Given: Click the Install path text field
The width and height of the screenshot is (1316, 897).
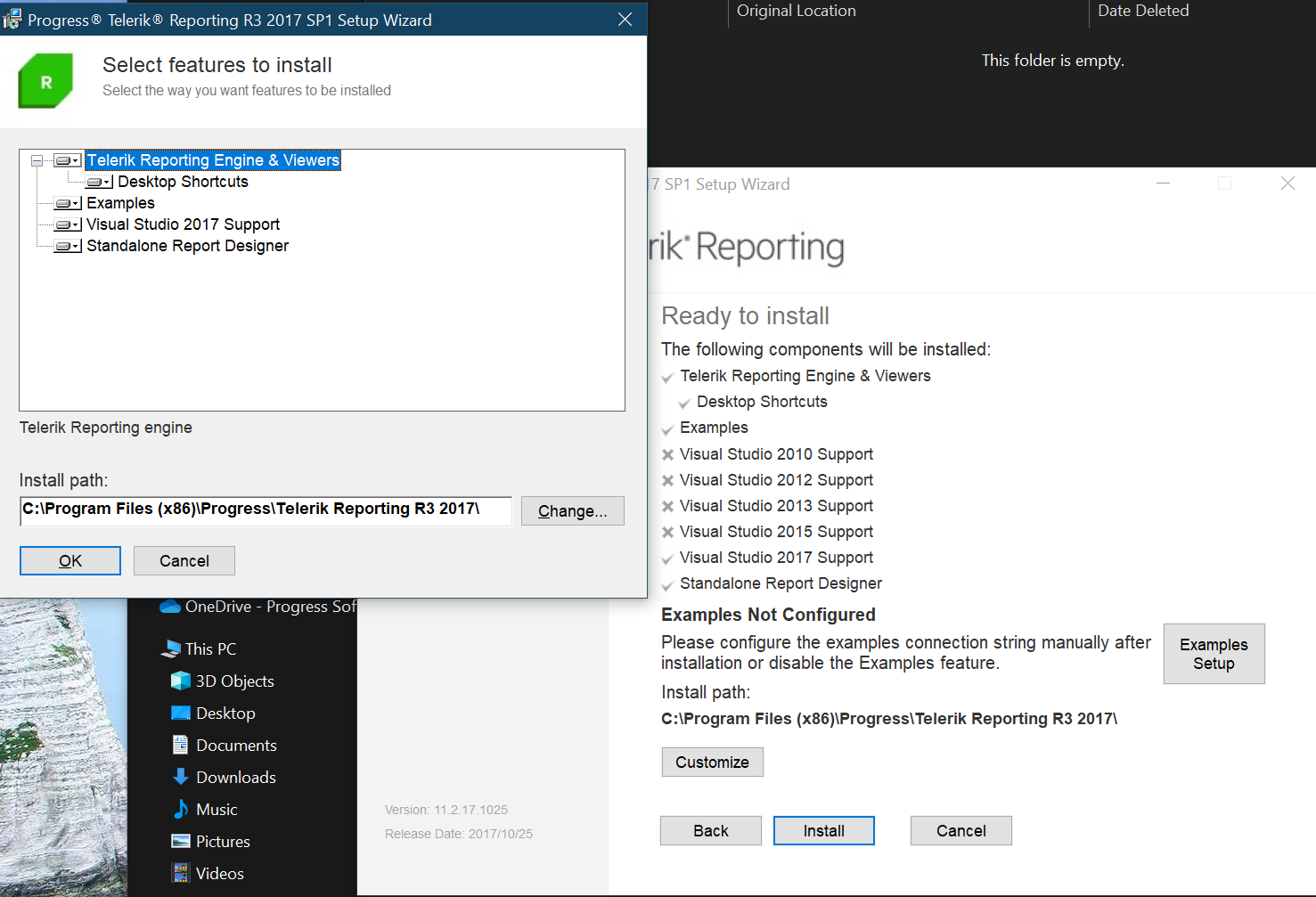Looking at the screenshot, I should (x=266, y=510).
